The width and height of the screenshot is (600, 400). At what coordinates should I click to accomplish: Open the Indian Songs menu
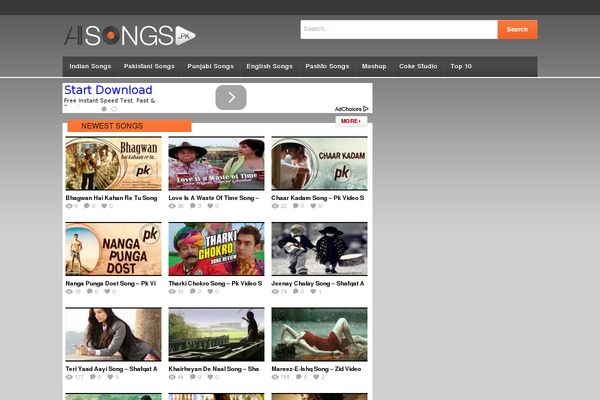pos(90,67)
